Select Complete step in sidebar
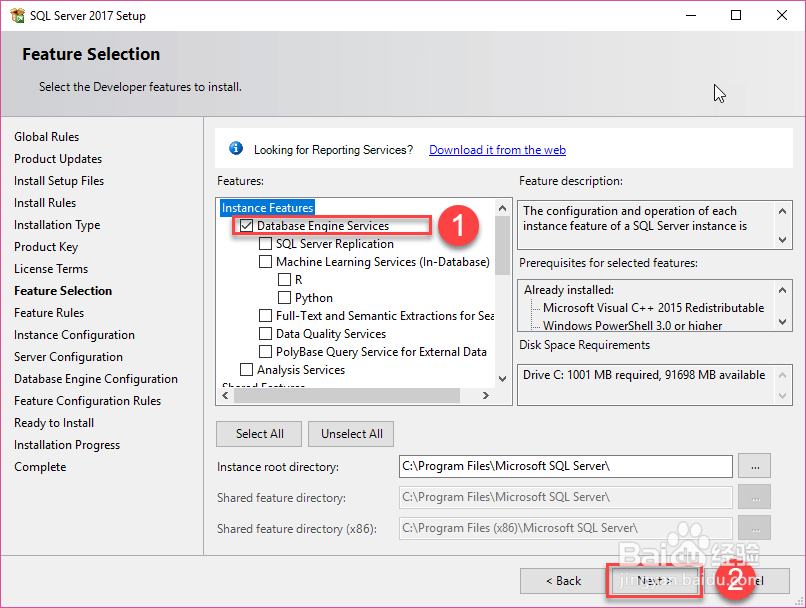Image resolution: width=806 pixels, height=608 pixels. tap(40, 467)
